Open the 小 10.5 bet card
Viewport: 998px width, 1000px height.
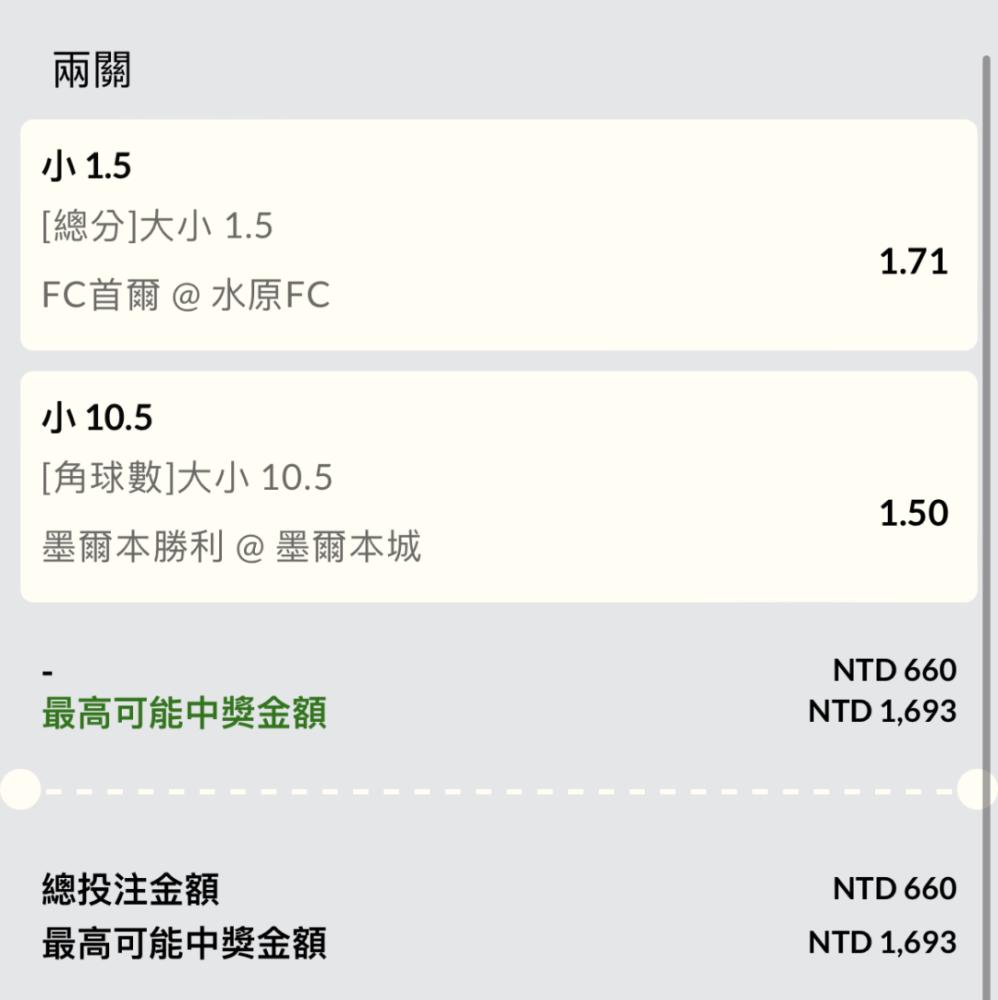coord(499,487)
